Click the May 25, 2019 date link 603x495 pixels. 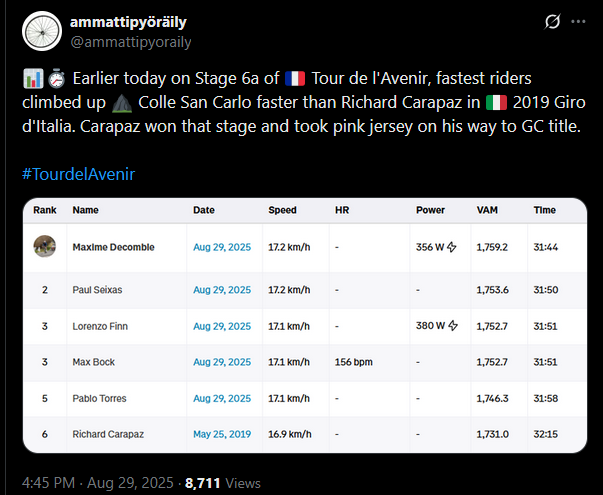[222, 433]
